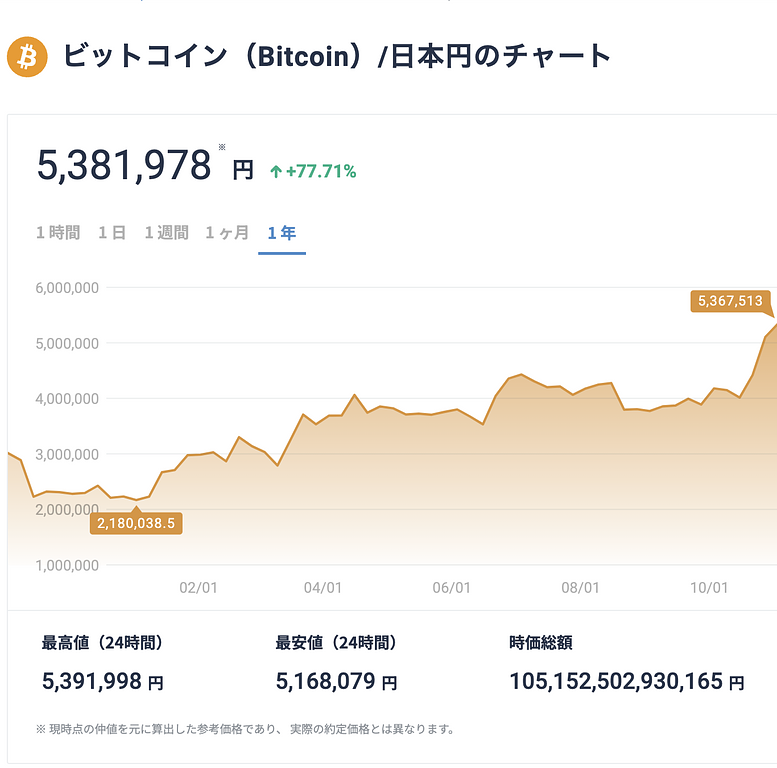The height and width of the screenshot is (768, 777).
Task: Click the 10/01 date axis label
Action: click(708, 587)
